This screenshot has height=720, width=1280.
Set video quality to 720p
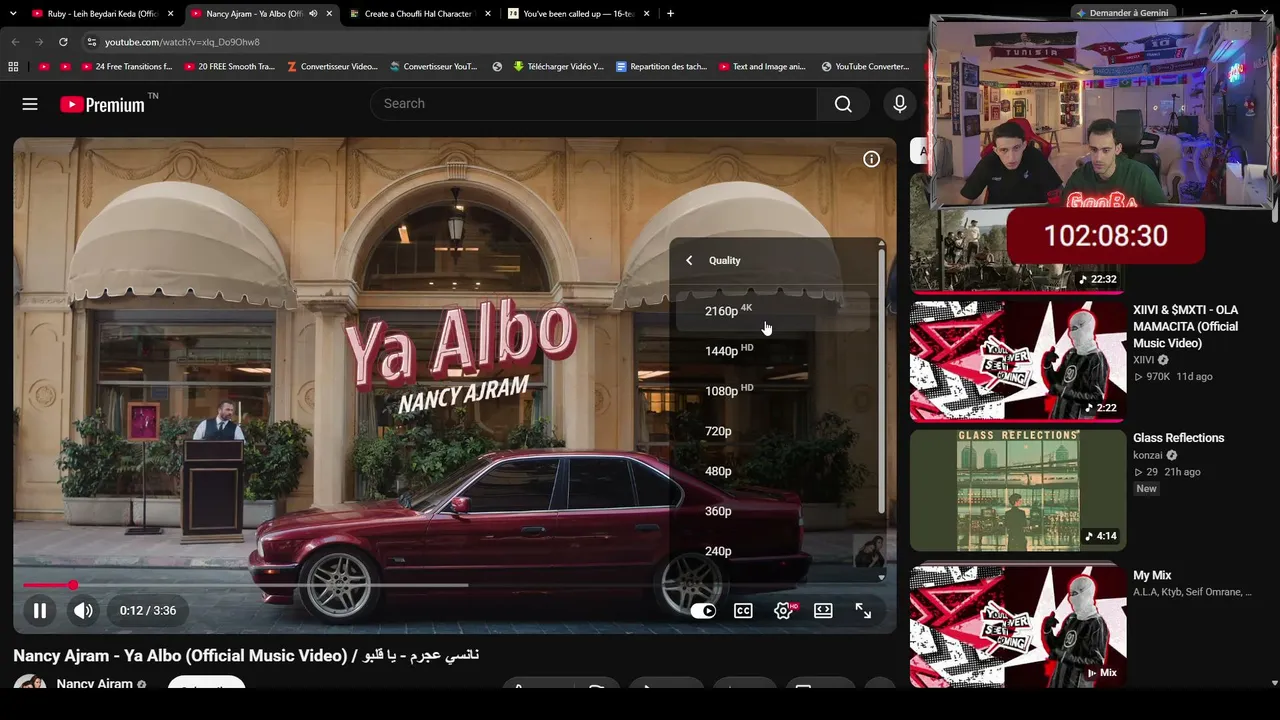773,431
